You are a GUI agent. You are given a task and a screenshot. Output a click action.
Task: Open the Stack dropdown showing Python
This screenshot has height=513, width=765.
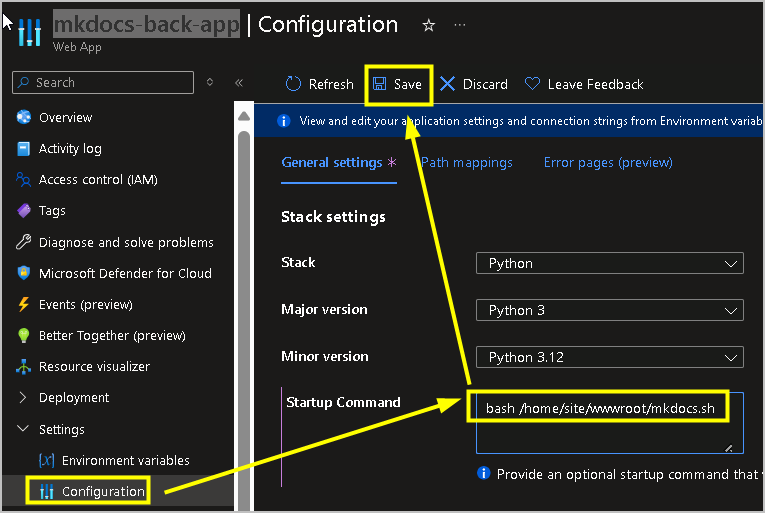click(x=609, y=264)
